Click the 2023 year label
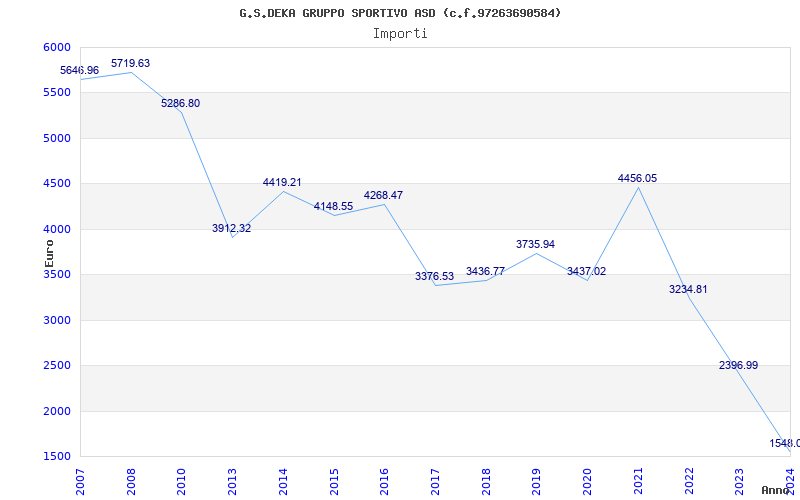The width and height of the screenshot is (800, 500). point(739,481)
